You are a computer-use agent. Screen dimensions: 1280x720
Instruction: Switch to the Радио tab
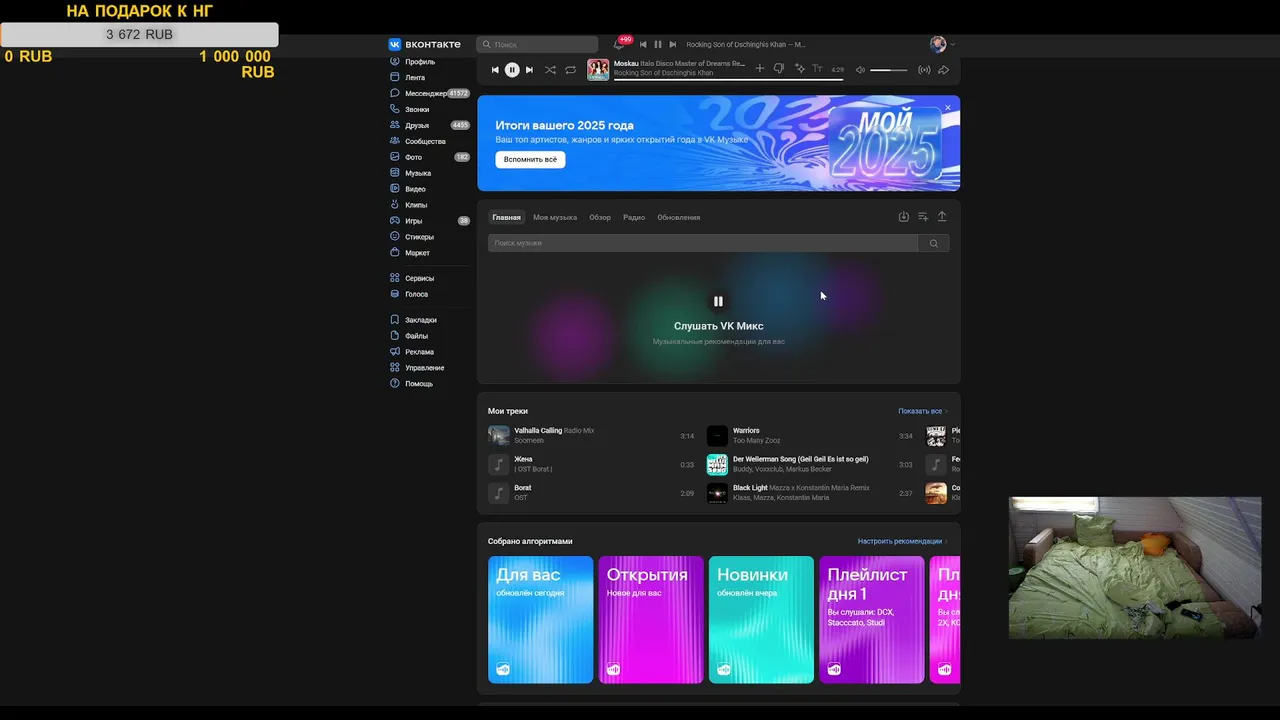click(x=634, y=217)
